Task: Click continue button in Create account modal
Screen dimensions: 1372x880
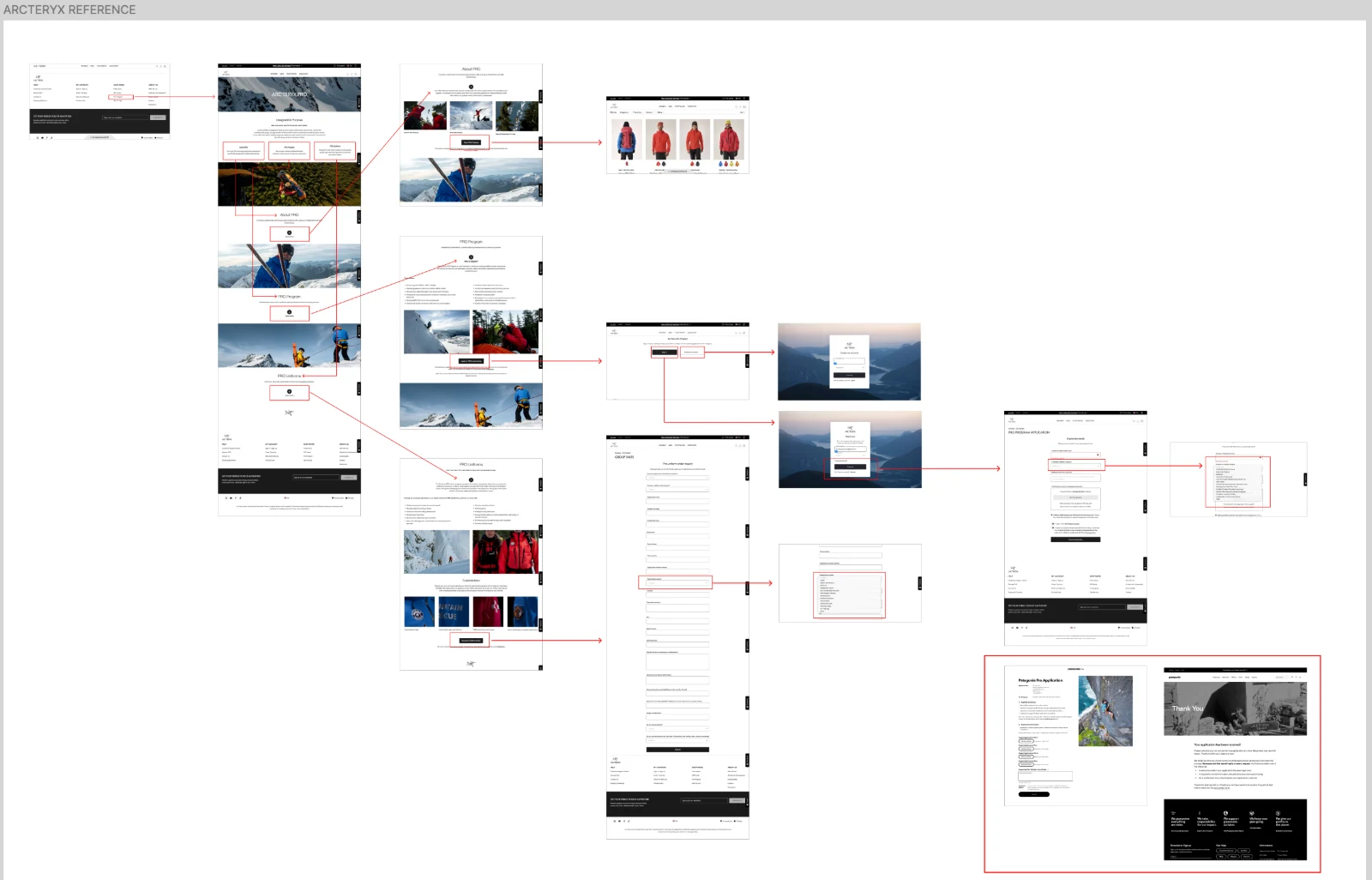Action: (x=849, y=375)
